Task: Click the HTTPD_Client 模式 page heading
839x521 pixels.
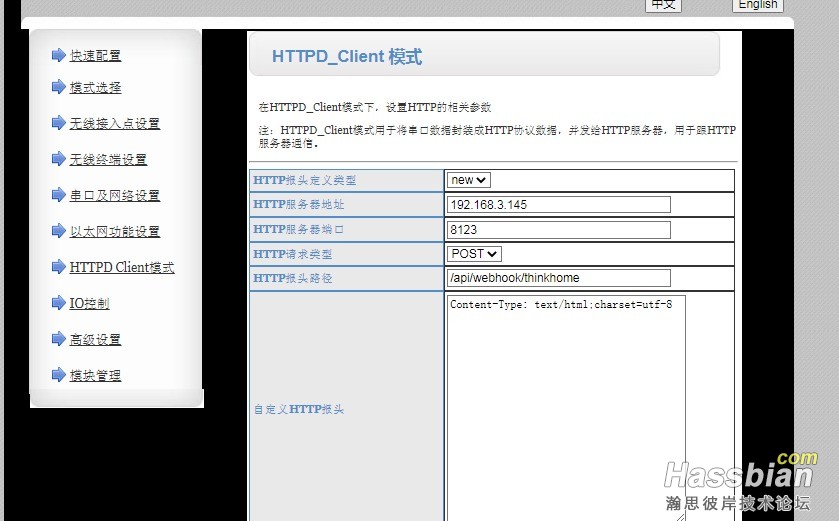Action: pos(347,56)
